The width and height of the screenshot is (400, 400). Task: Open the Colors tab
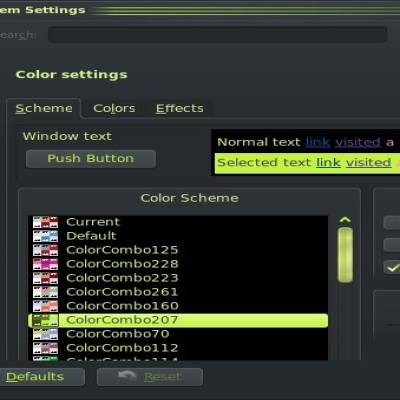114,108
